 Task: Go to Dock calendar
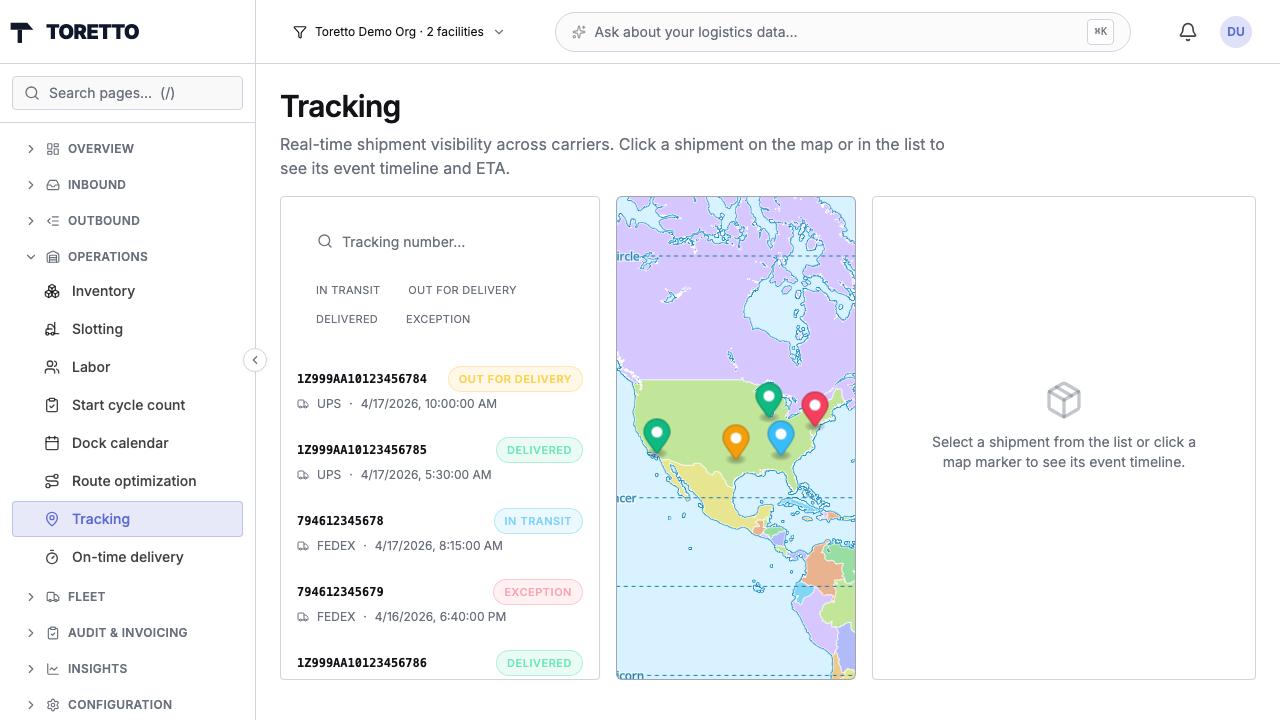click(x=127, y=443)
